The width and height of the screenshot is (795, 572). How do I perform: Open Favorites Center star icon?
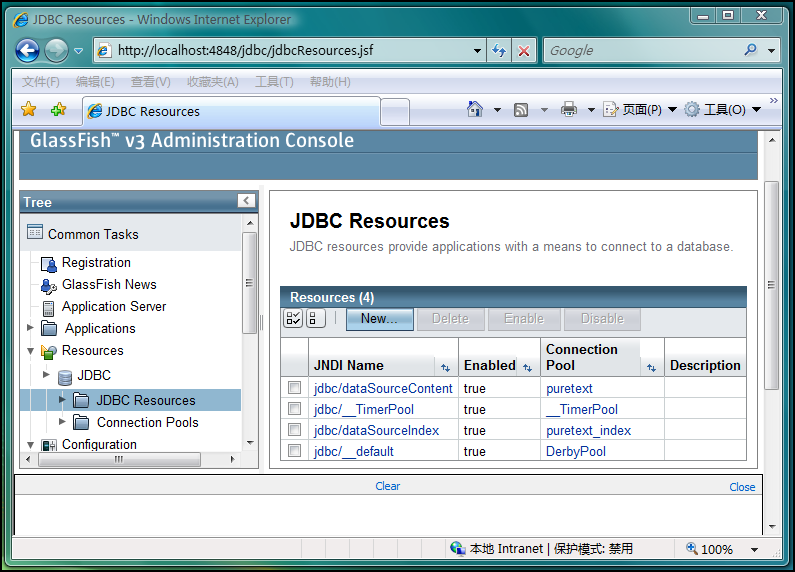29,109
